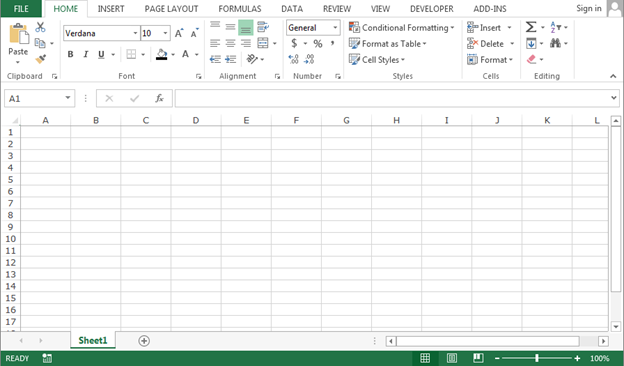Switch to the DEVELOPER tab

(x=431, y=8)
